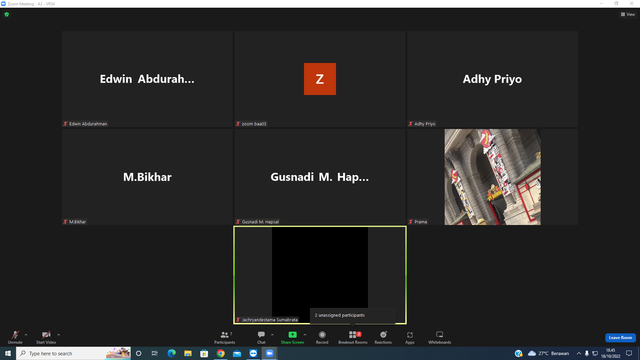Click the help icon in the system tray

pos(518,353)
